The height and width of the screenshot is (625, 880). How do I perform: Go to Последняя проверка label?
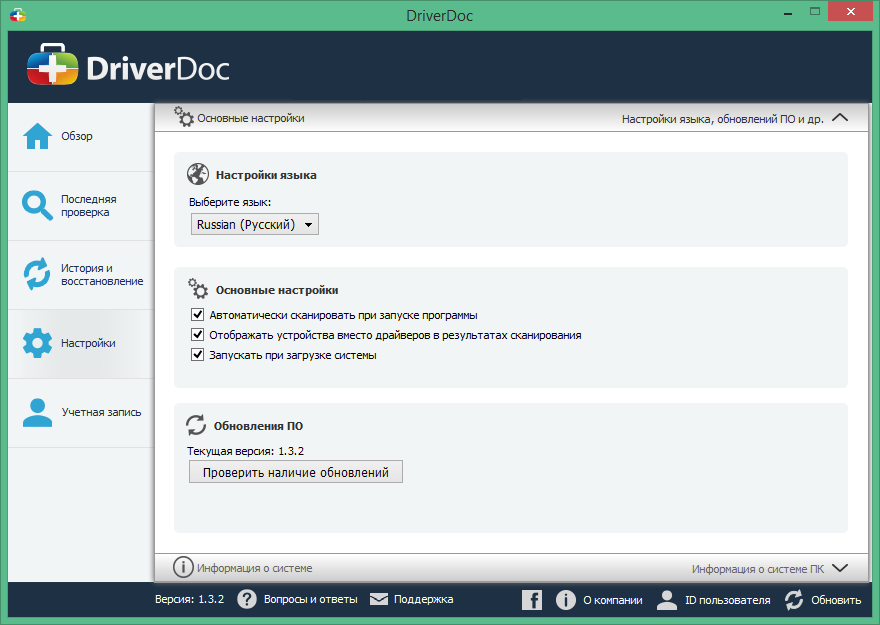coord(89,206)
